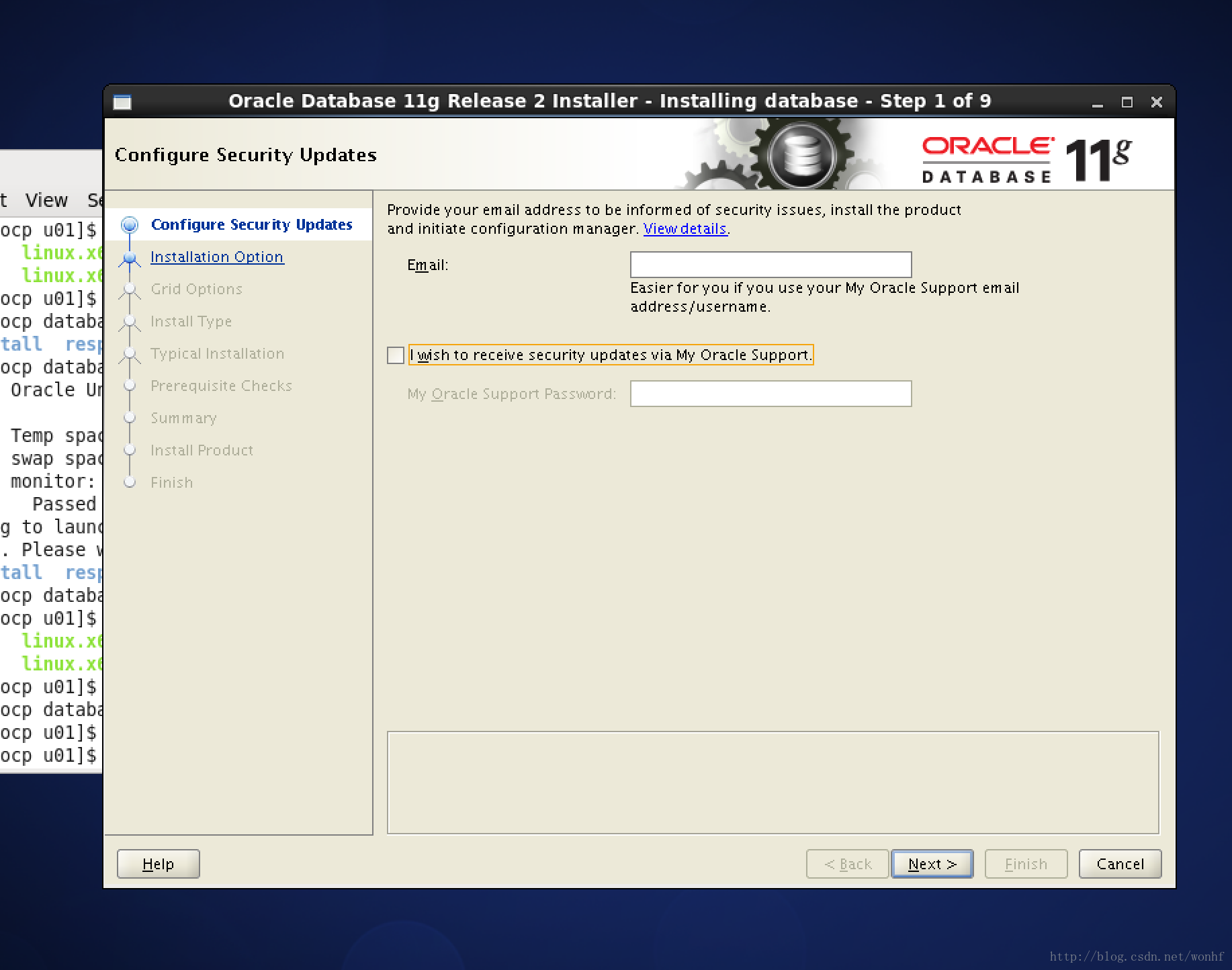The height and width of the screenshot is (970, 1232).
Task: Open View menu in terminal window
Action: tap(46, 200)
